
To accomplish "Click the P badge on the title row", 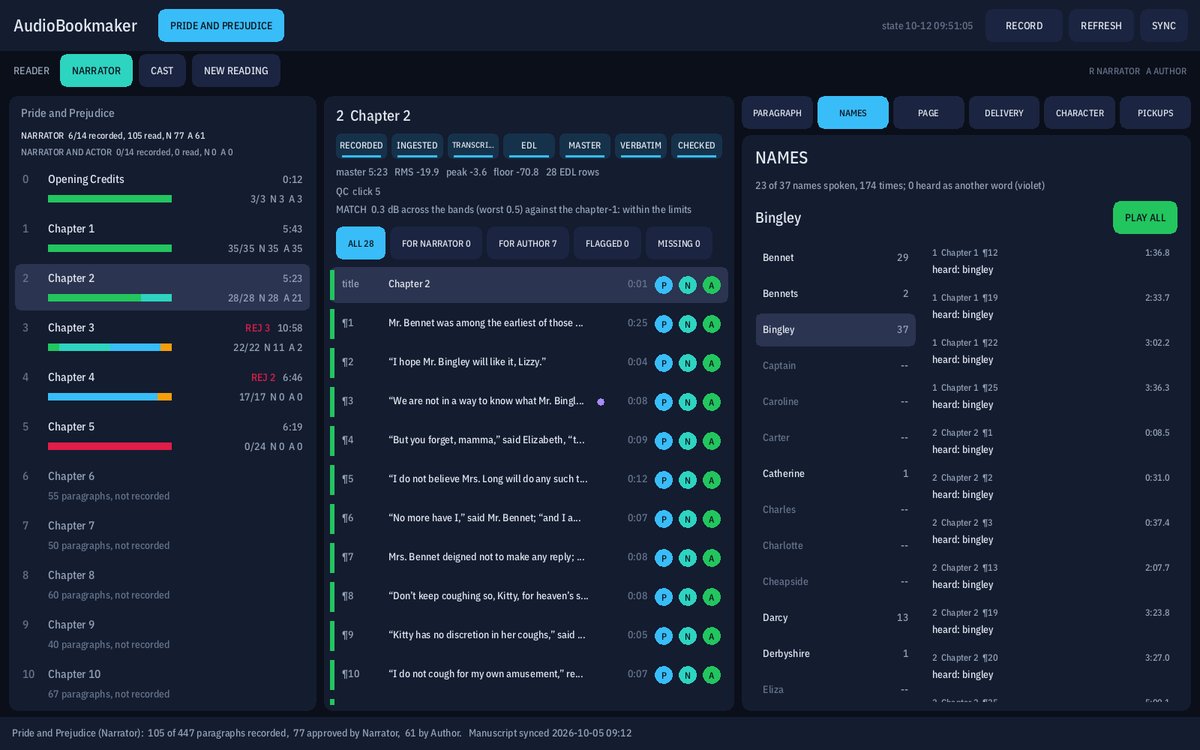I will [x=664, y=285].
